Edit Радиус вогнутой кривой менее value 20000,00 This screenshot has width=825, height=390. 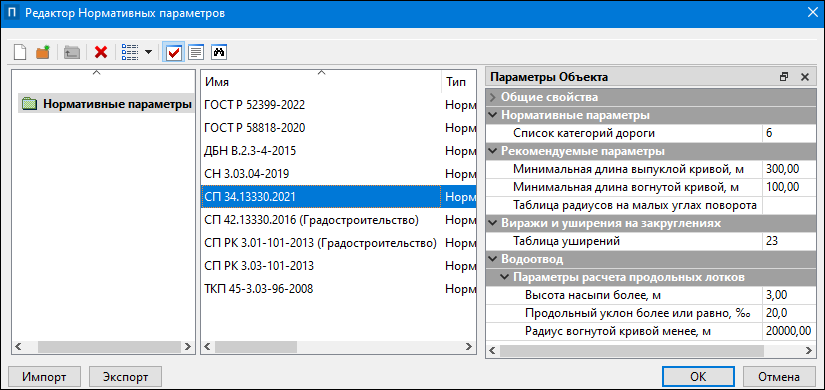[788, 331]
